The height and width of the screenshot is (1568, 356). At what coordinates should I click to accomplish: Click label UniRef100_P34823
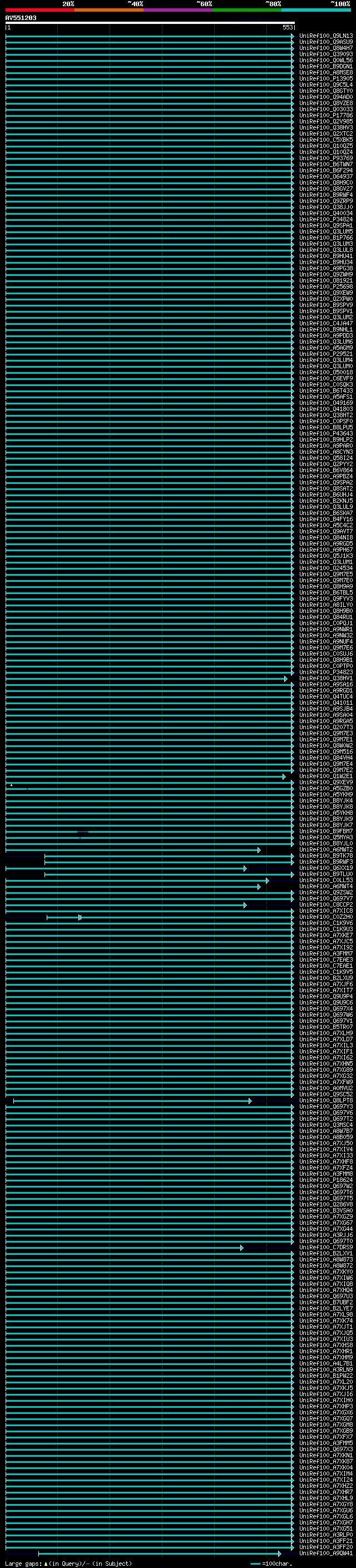pos(326,672)
